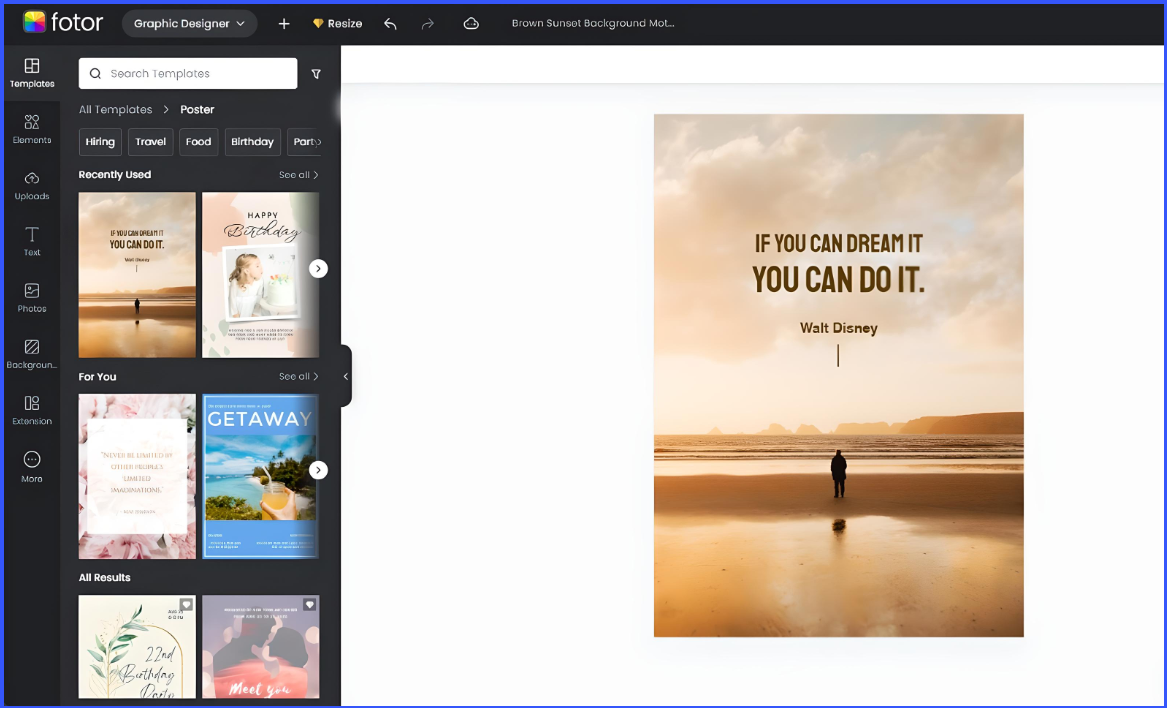
Task: Open the Uploads panel
Action: (32, 185)
